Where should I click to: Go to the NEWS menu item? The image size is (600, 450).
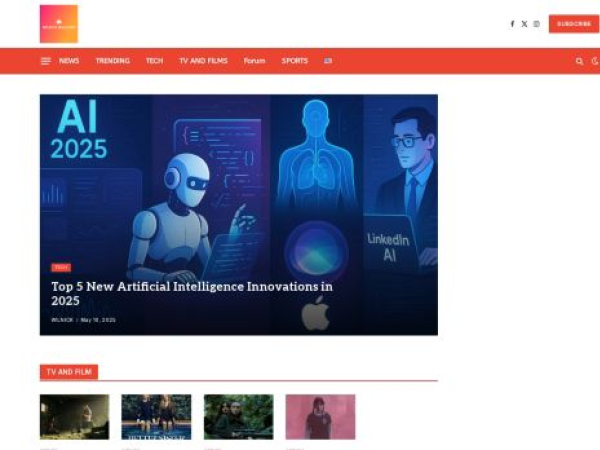[x=69, y=61]
